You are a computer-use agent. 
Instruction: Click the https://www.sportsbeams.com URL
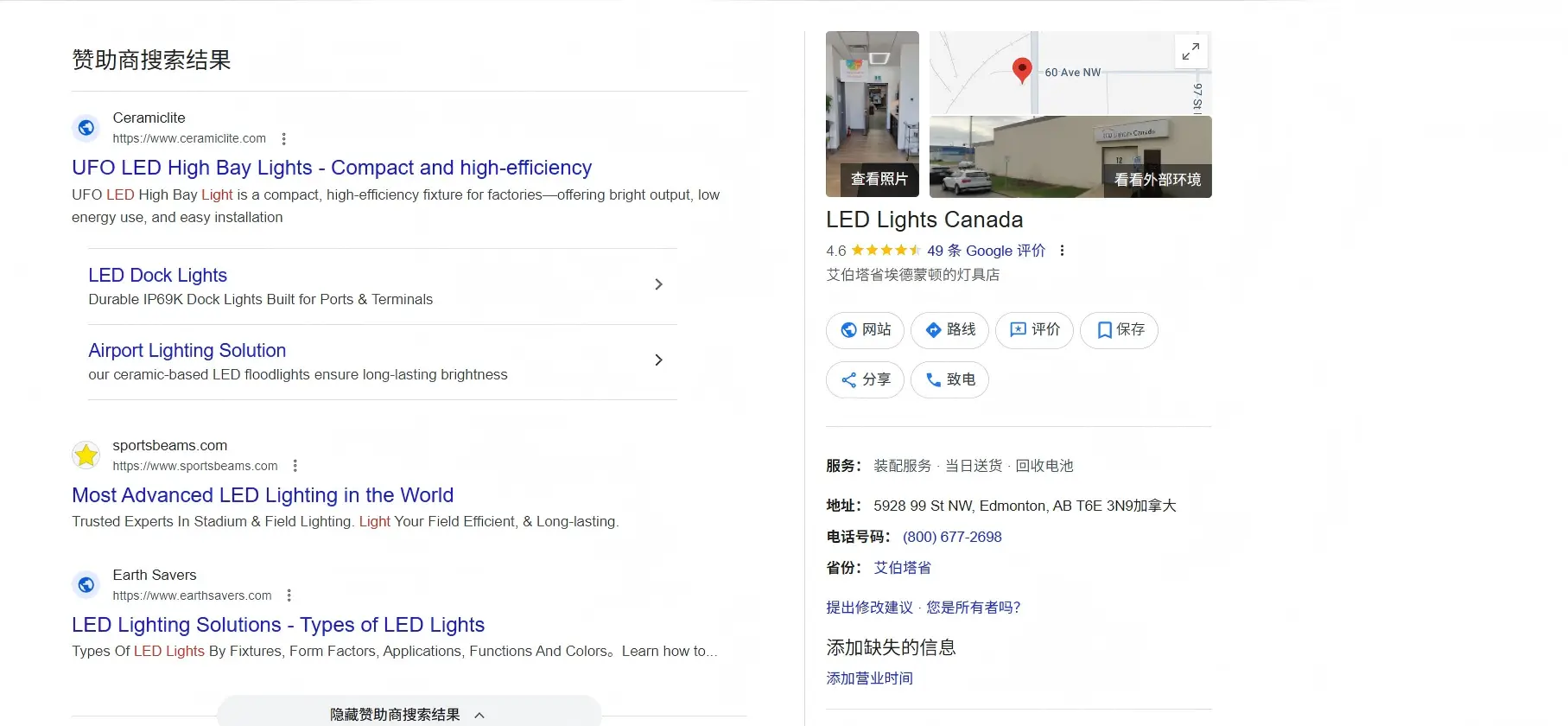click(195, 466)
